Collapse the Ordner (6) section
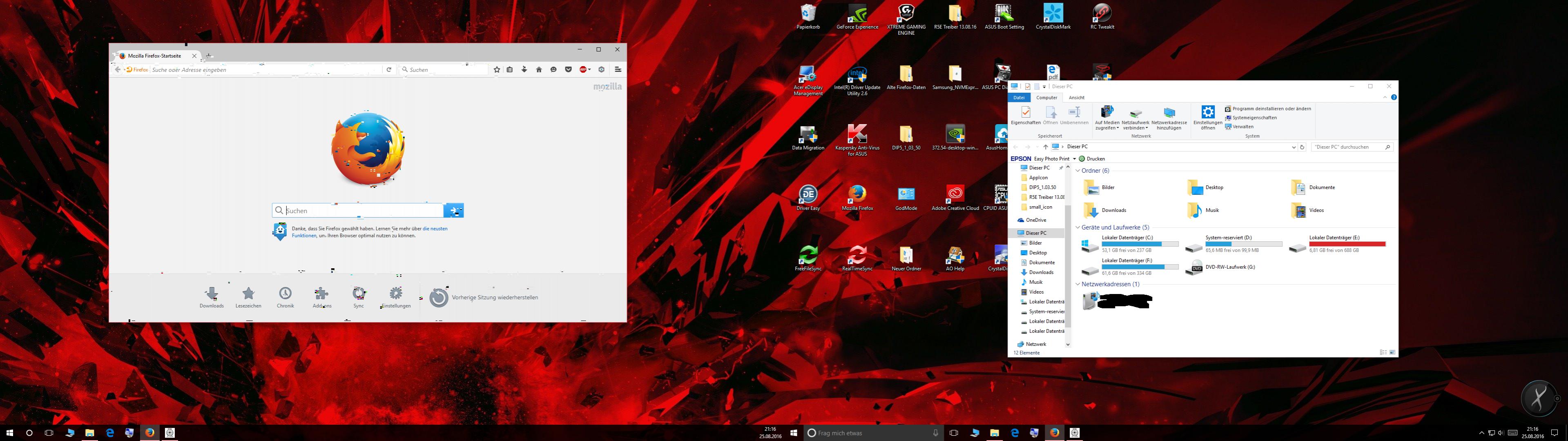 (x=1078, y=171)
